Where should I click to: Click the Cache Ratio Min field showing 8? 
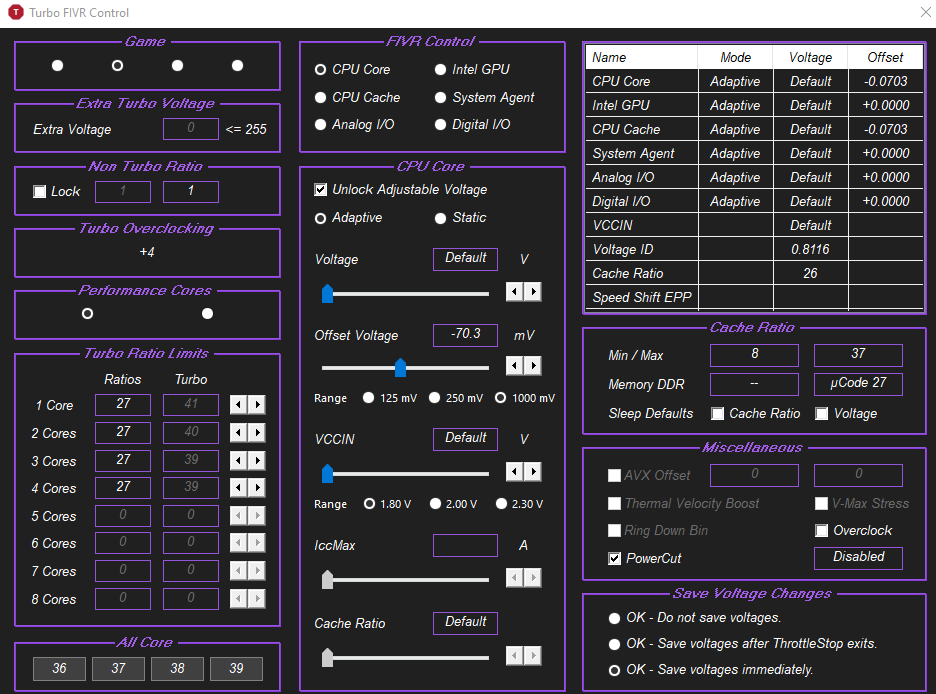755,354
